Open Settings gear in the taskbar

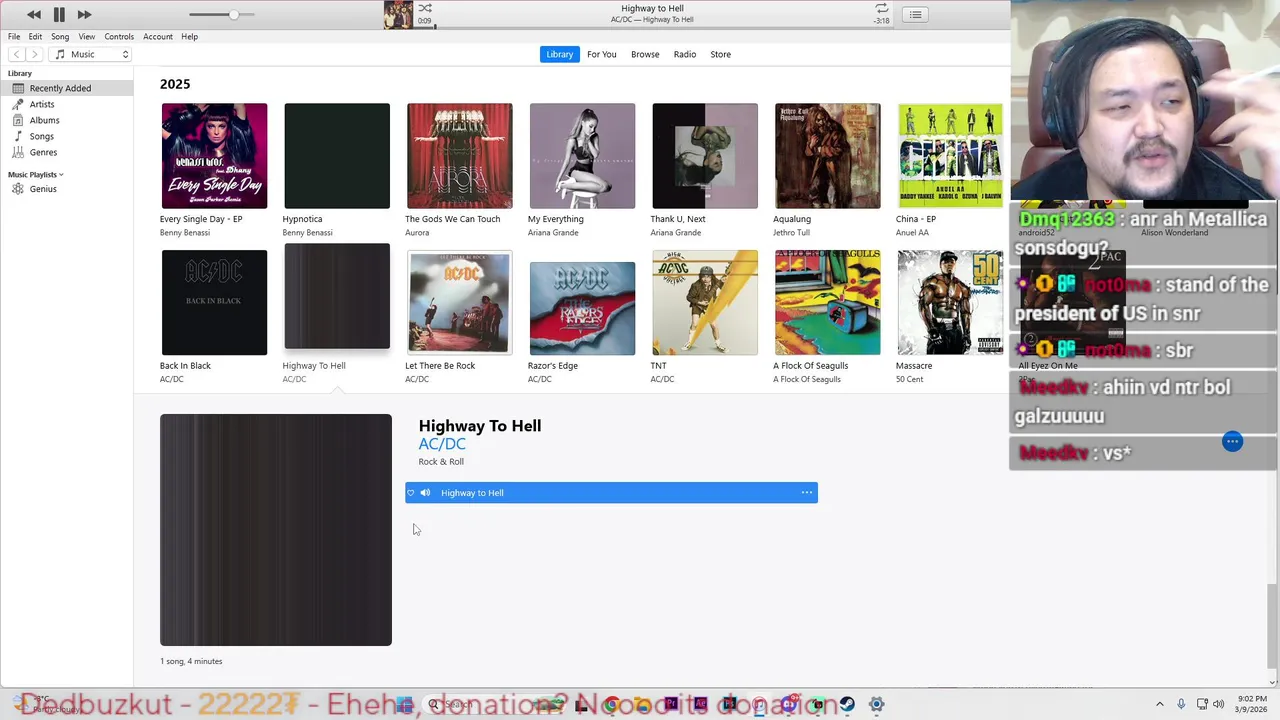pos(876,705)
